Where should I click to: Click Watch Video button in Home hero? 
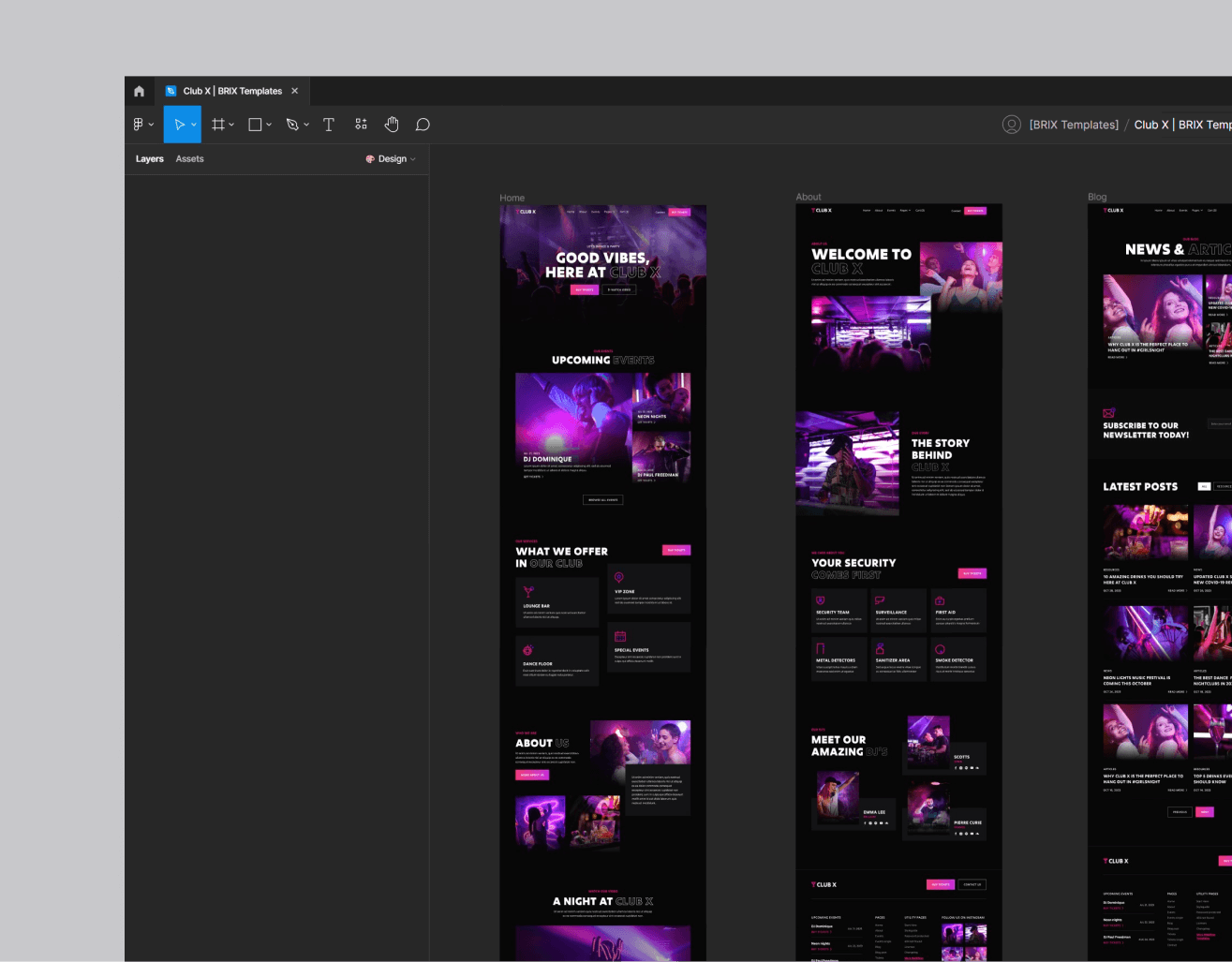tap(619, 289)
